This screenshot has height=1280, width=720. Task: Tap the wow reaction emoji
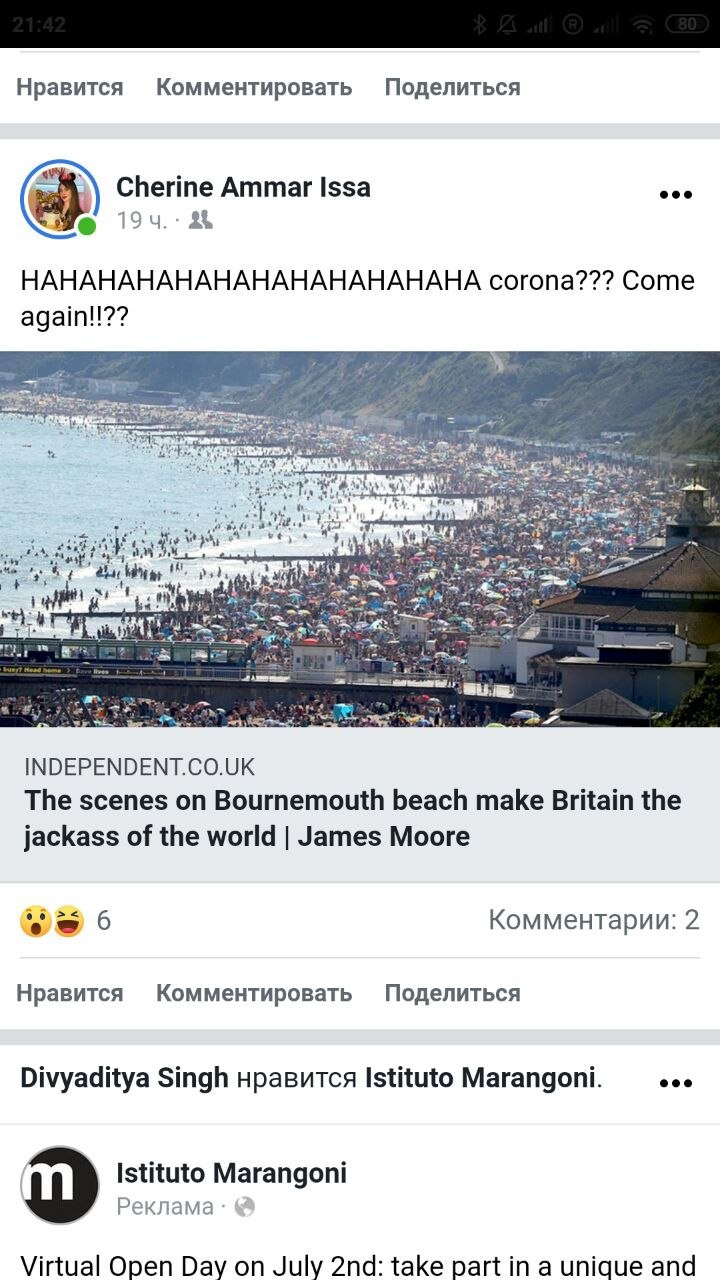pyautogui.click(x=36, y=920)
